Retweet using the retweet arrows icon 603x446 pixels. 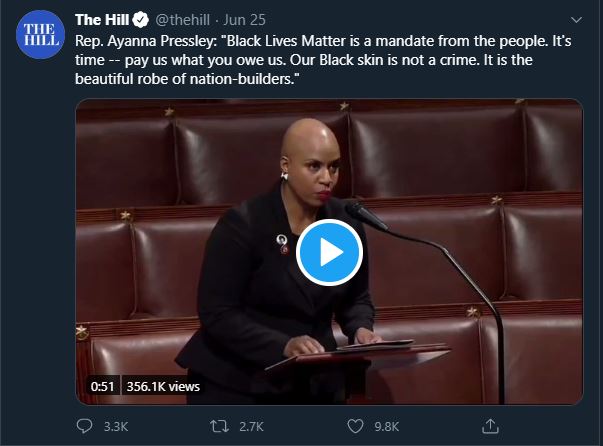click(x=219, y=426)
